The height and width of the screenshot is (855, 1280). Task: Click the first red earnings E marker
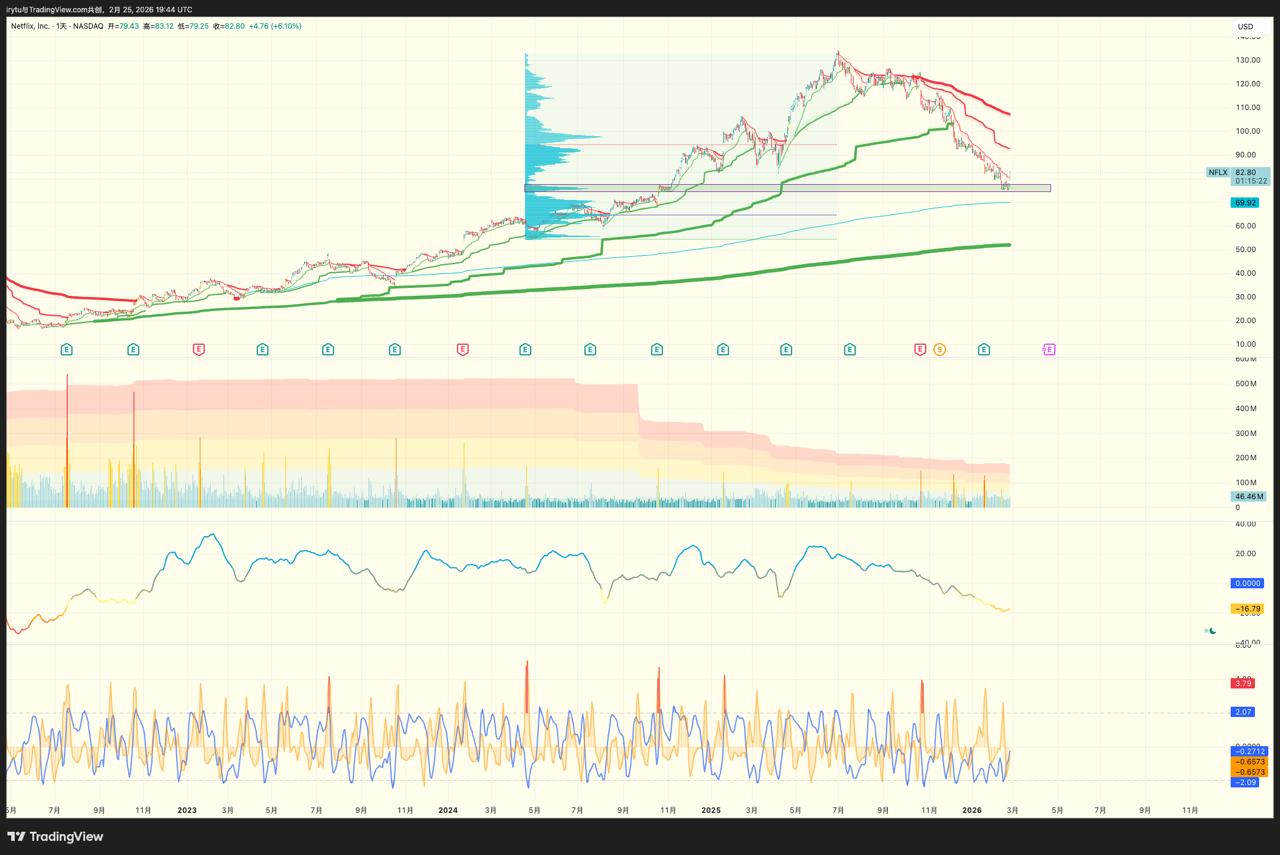(199, 349)
